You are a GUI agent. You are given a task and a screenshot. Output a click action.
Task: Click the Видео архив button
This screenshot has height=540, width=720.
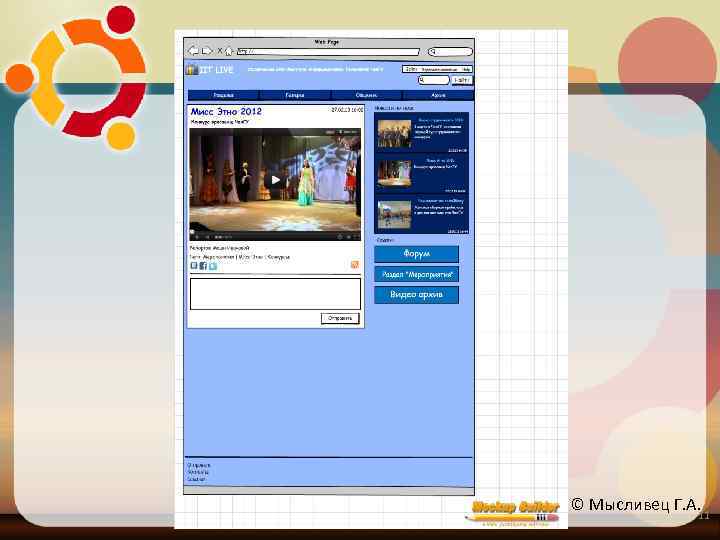pos(416,295)
